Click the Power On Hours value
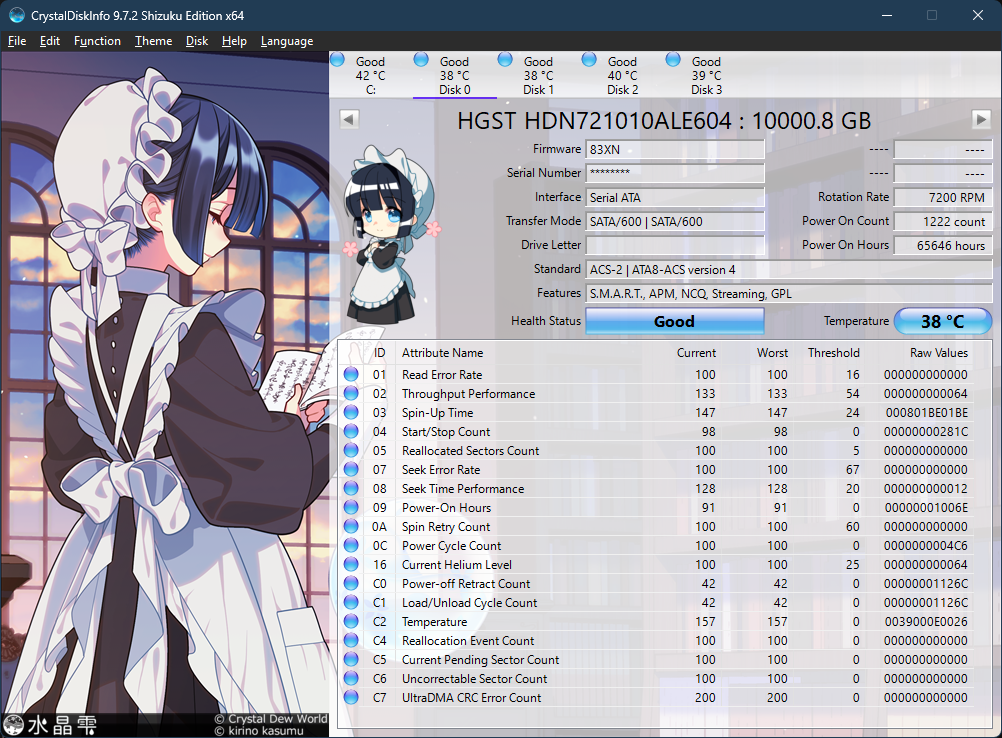The image size is (1002, 738). 943,245
